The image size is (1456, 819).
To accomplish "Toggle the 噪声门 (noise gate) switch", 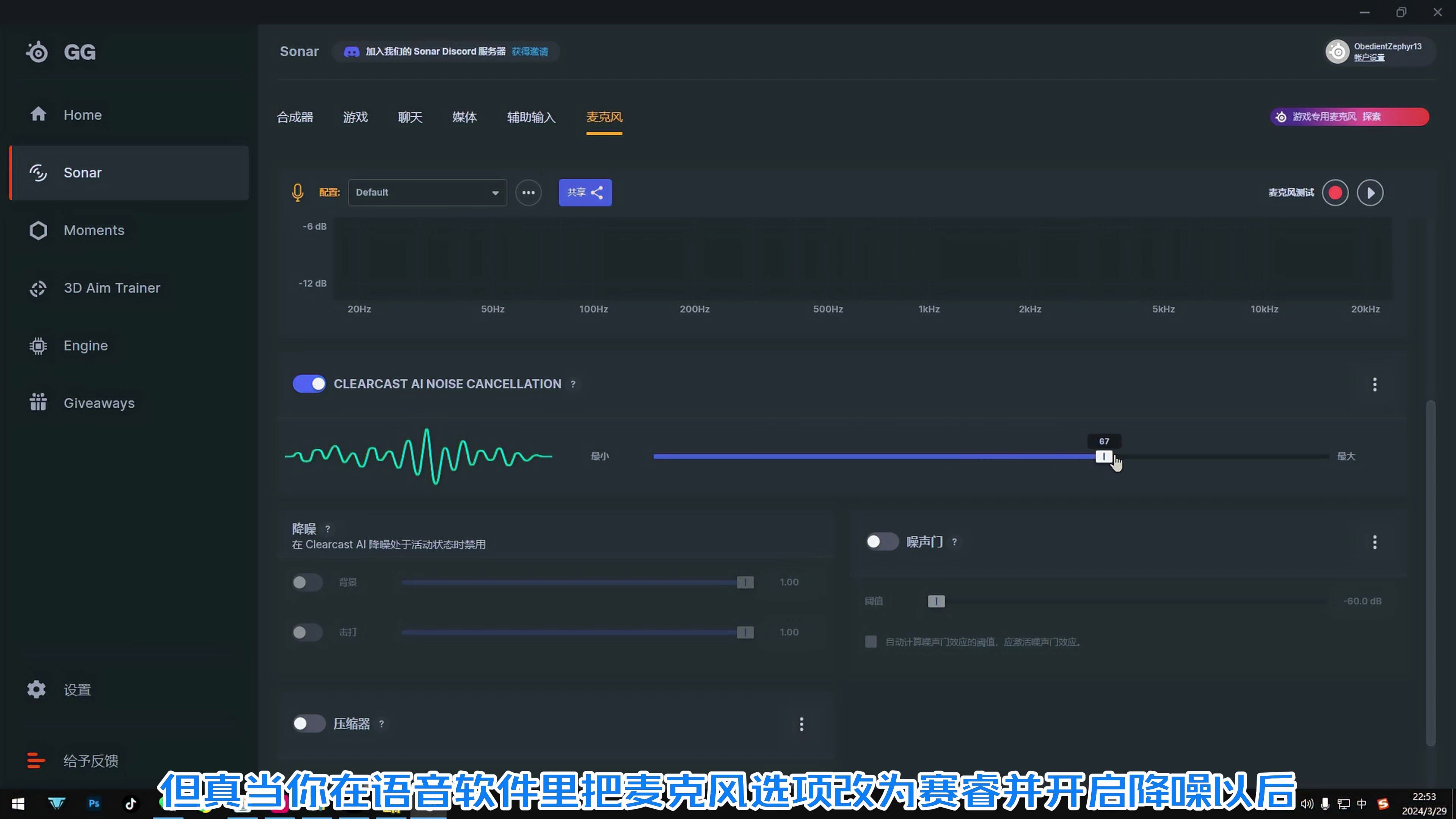I will (878, 541).
